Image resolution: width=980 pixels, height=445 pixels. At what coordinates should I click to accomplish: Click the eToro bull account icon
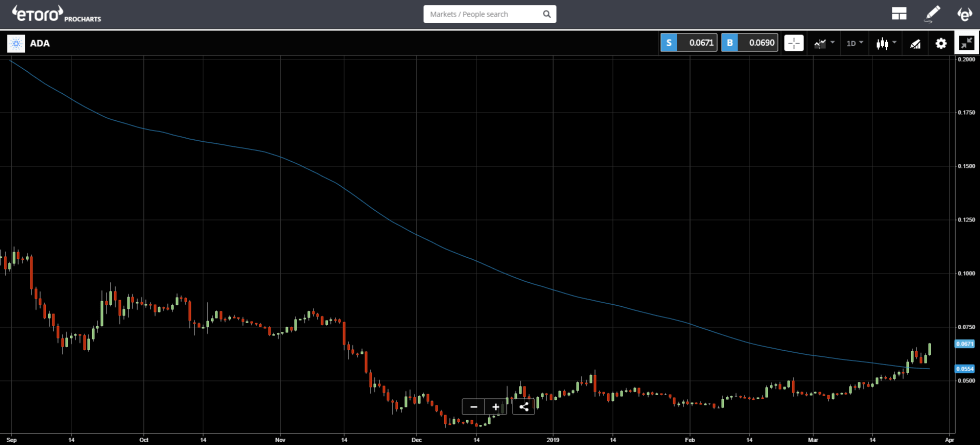[x=964, y=14]
